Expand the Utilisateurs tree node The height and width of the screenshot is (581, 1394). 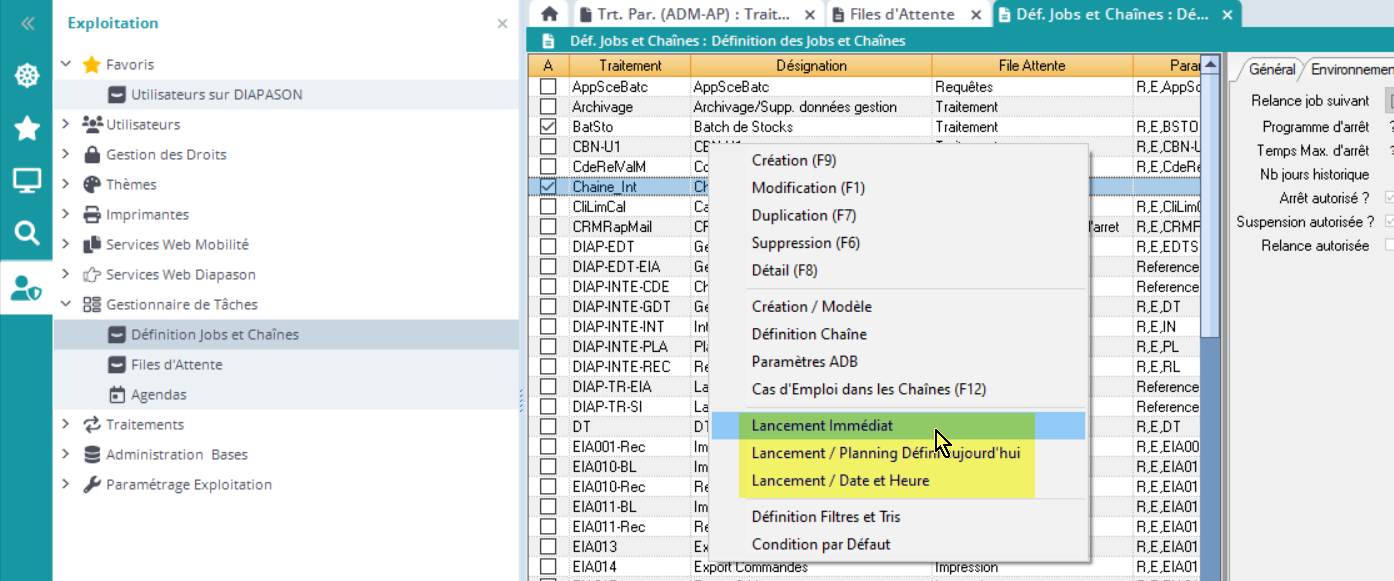point(66,125)
